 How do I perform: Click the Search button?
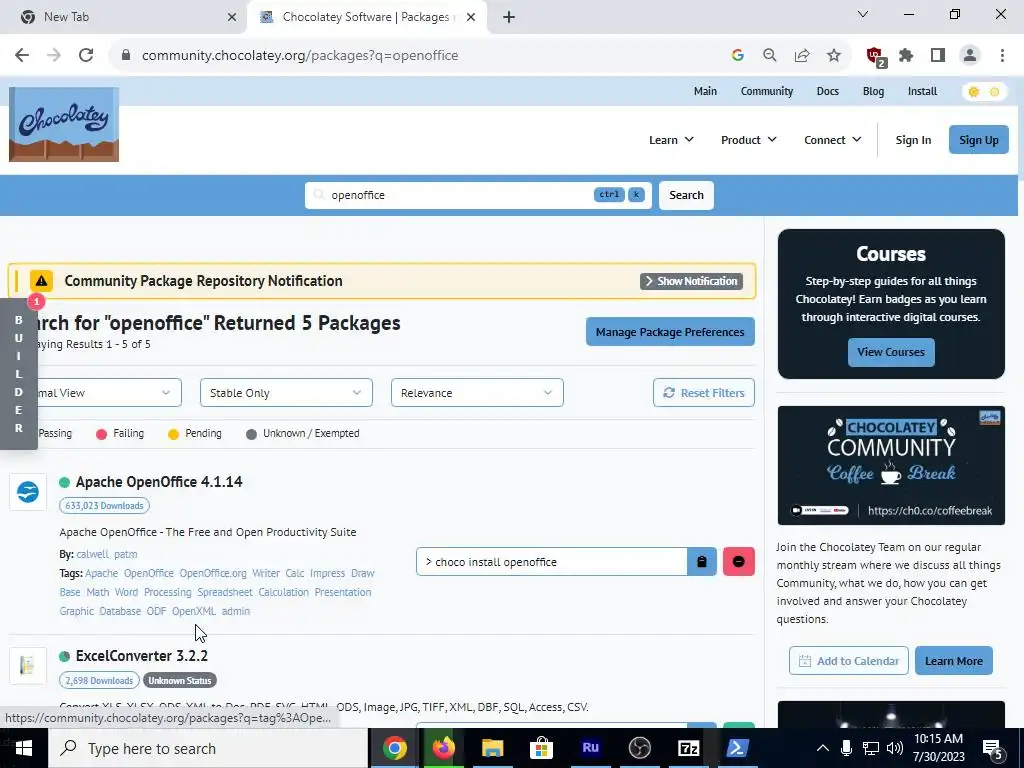(686, 195)
